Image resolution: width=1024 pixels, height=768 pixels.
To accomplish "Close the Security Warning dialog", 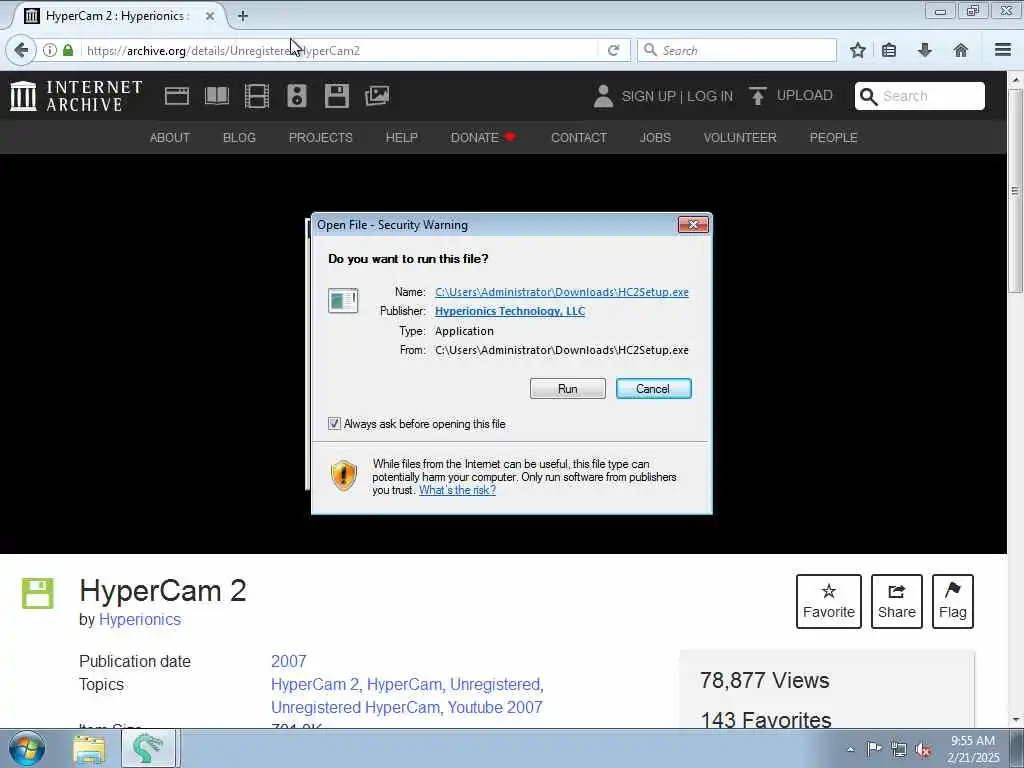I will click(x=693, y=225).
